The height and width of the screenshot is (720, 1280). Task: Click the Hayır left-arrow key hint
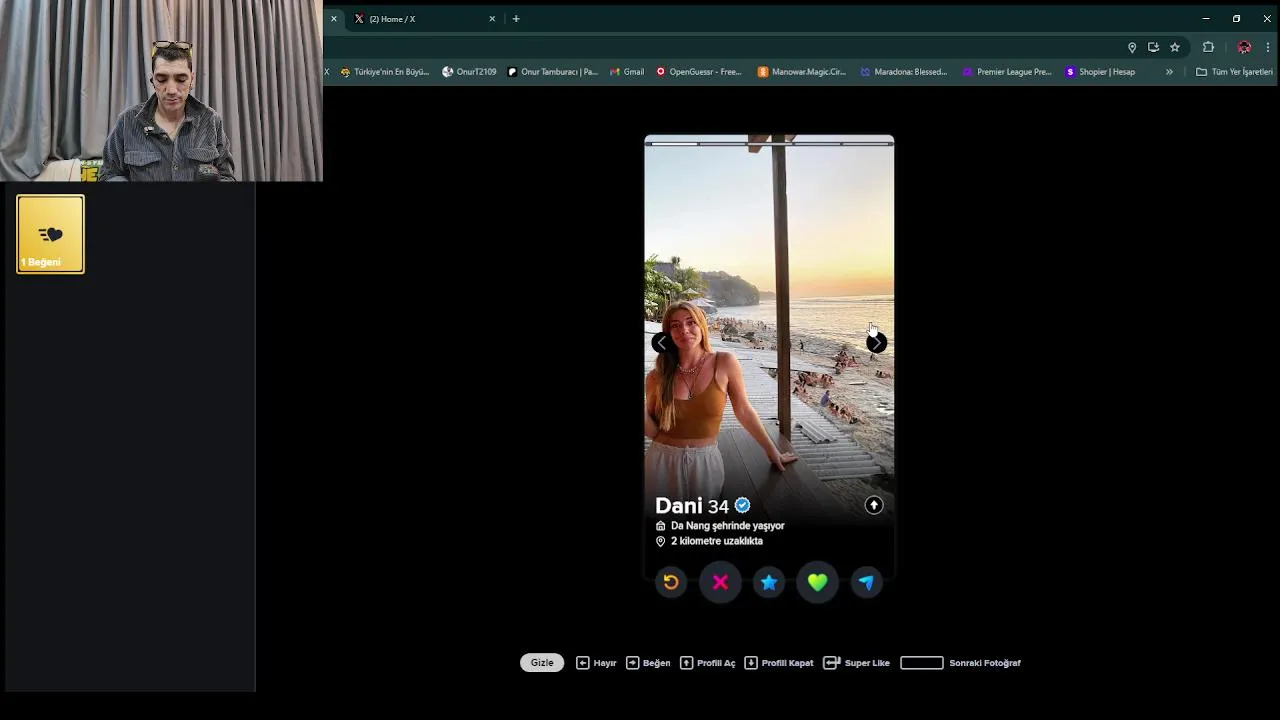coord(596,662)
